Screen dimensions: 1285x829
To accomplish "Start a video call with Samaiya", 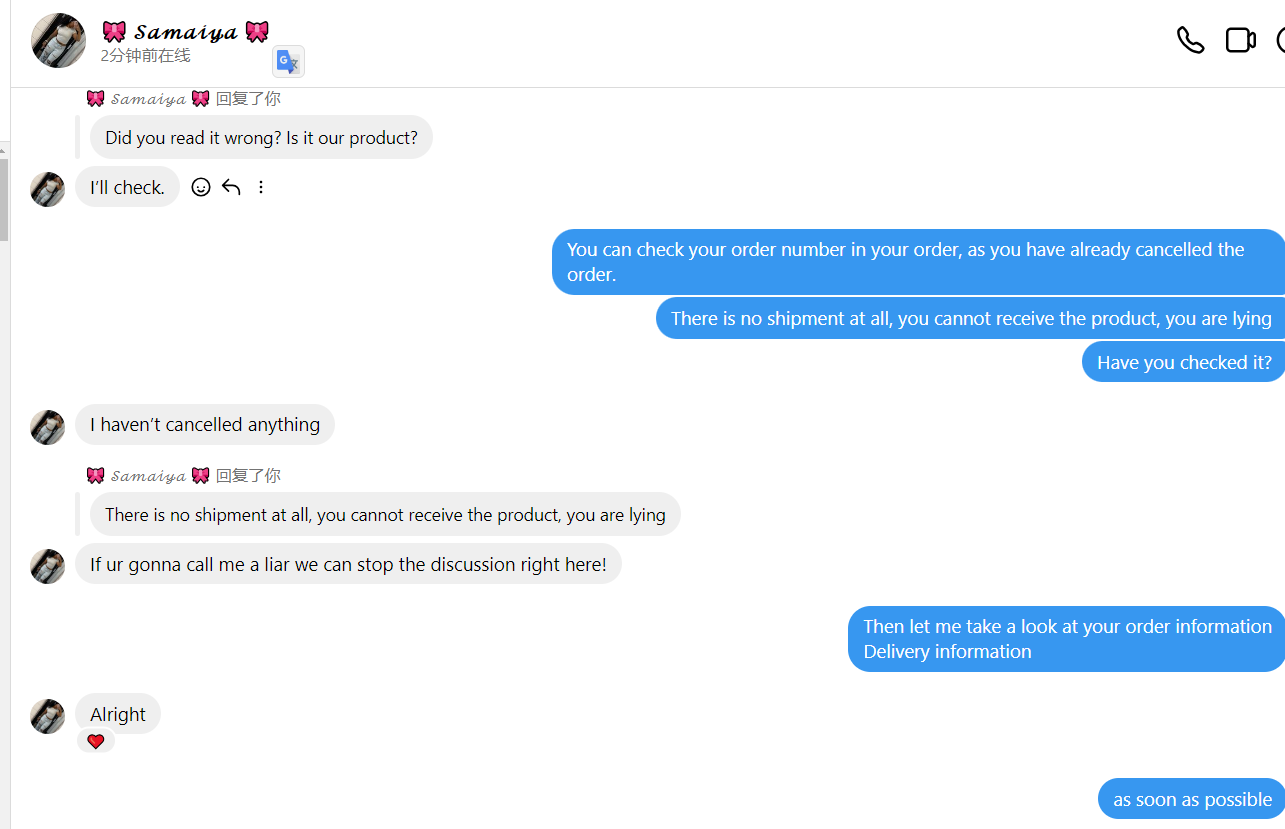I will pos(1240,41).
